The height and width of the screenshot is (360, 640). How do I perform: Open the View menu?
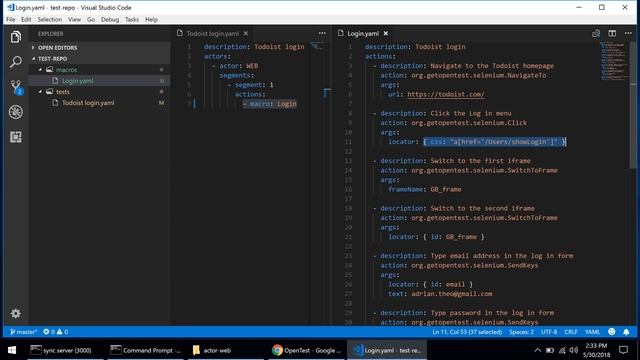pyautogui.click(x=74, y=19)
